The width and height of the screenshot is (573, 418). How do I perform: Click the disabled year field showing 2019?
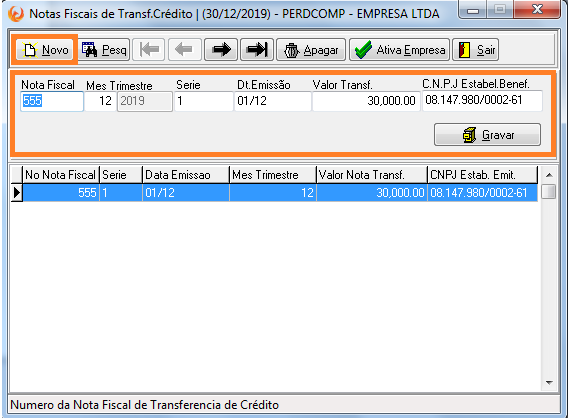pos(145,101)
